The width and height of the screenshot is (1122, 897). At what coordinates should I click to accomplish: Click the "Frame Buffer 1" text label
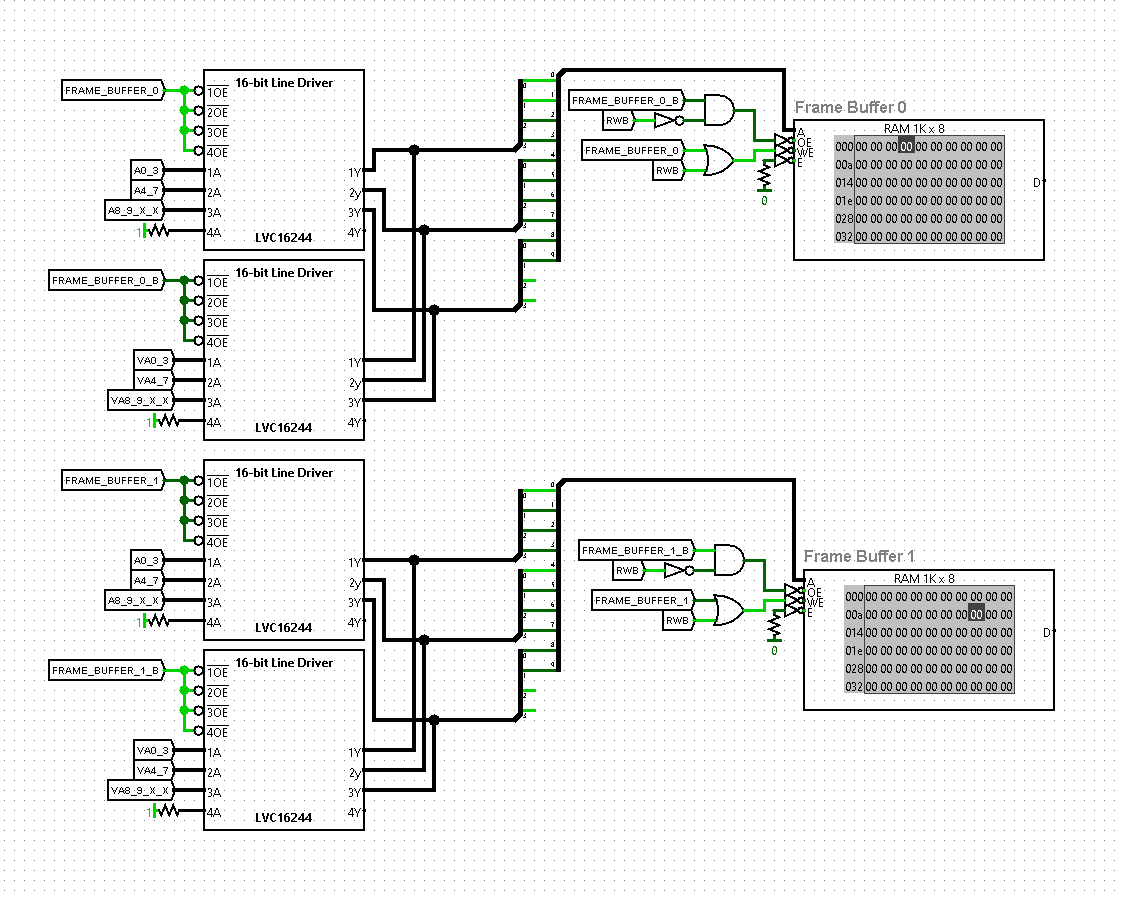point(859,557)
